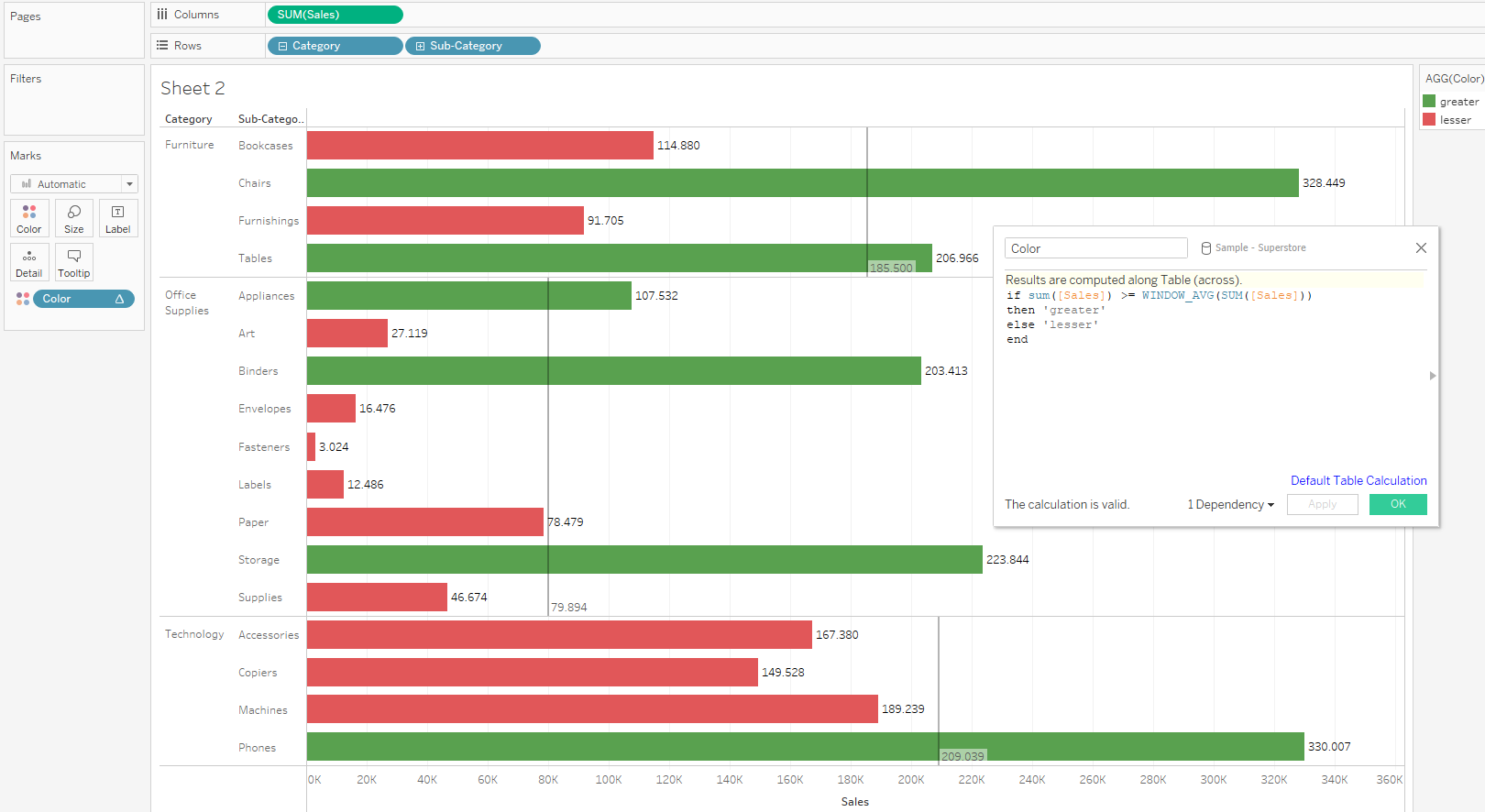The width and height of the screenshot is (1485, 812).
Task: Click the calculation name field 'Color'
Action: click(x=1095, y=248)
